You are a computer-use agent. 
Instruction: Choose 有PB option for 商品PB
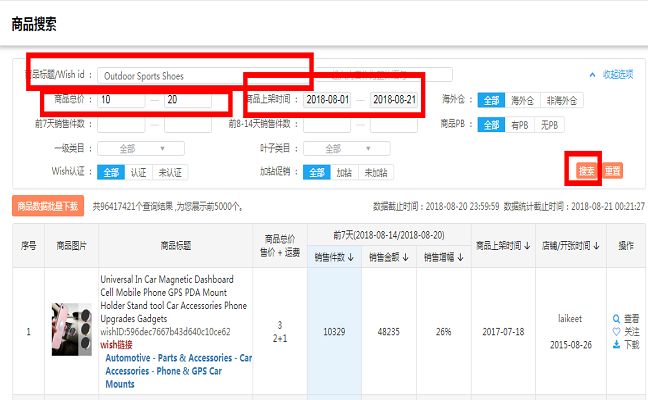[x=518, y=124]
